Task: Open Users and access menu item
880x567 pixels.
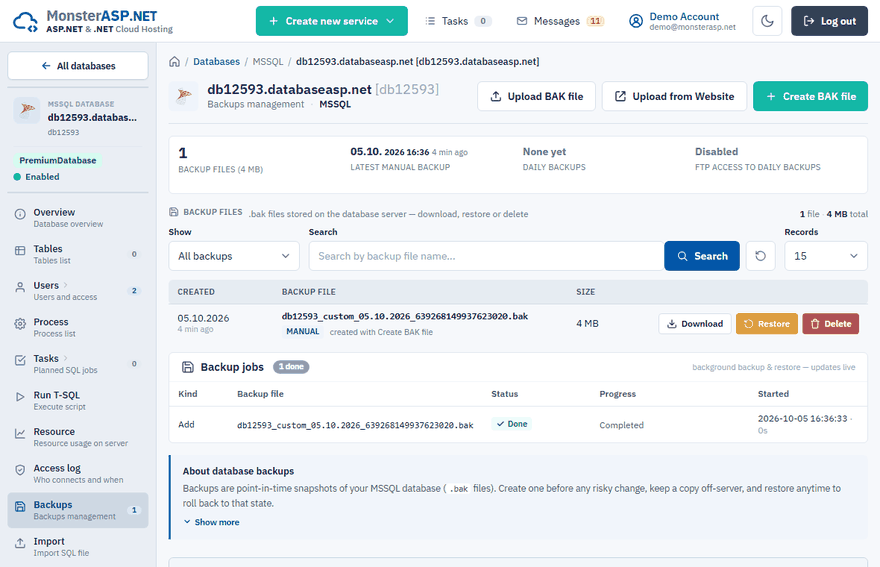Action: (78, 290)
